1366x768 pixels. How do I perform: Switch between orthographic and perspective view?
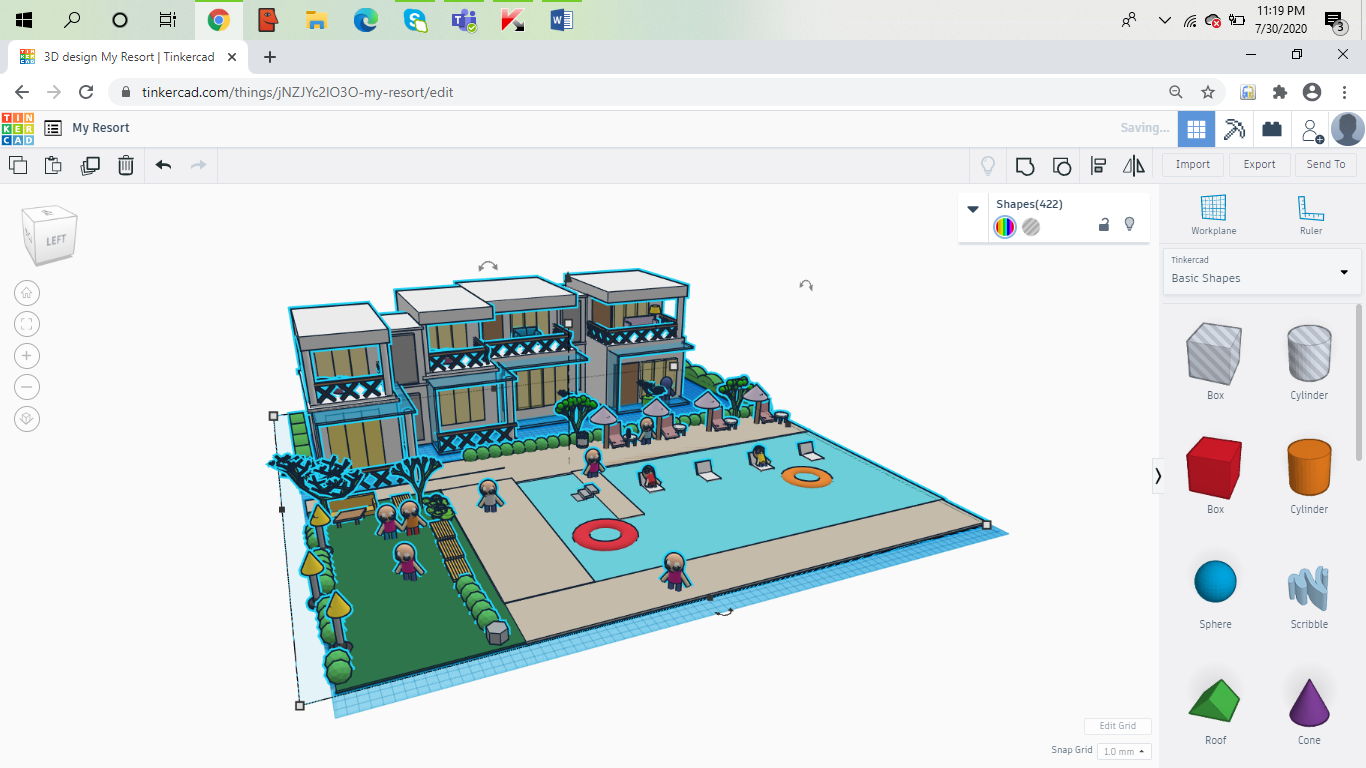(x=27, y=420)
